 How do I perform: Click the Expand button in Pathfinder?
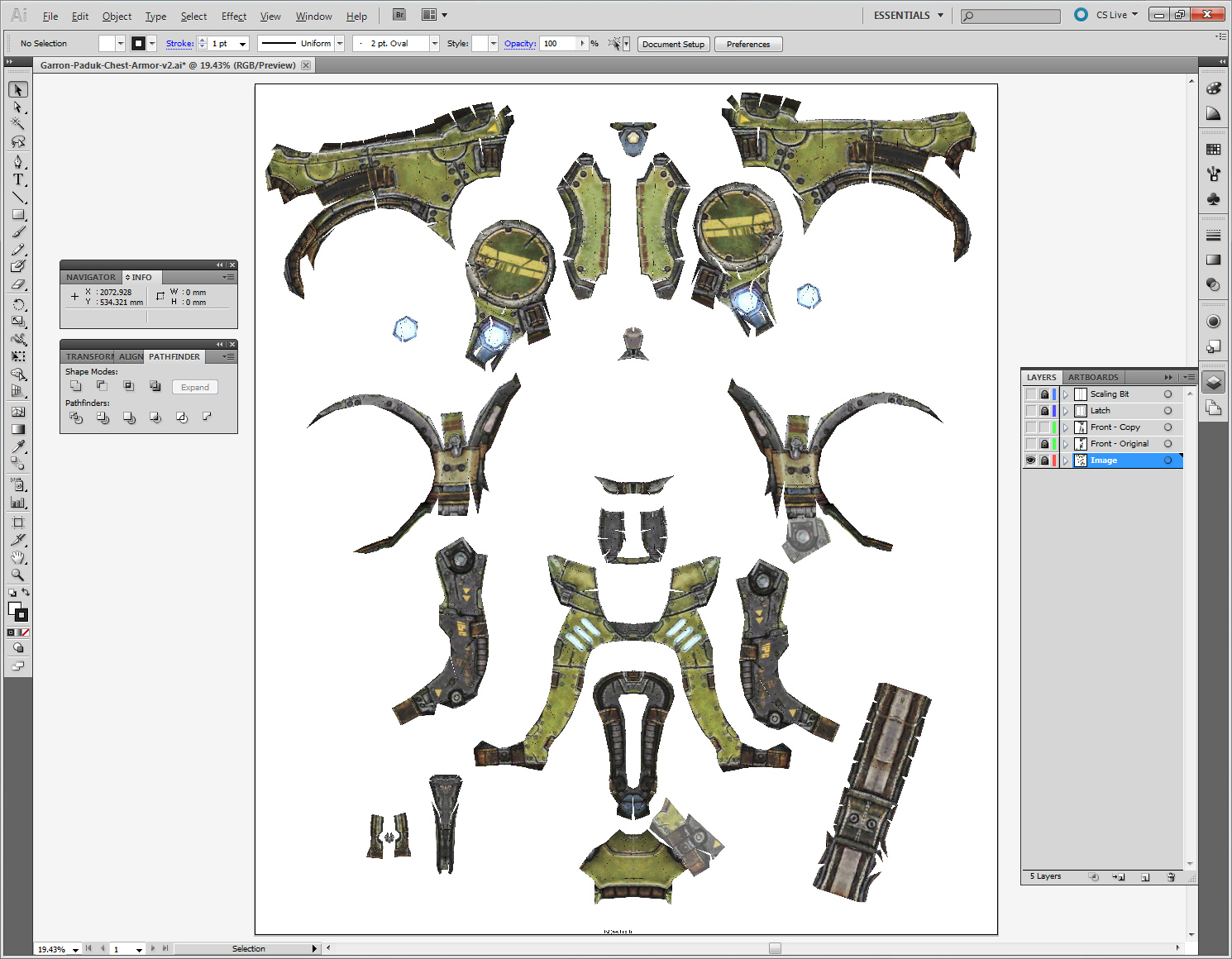pos(195,387)
